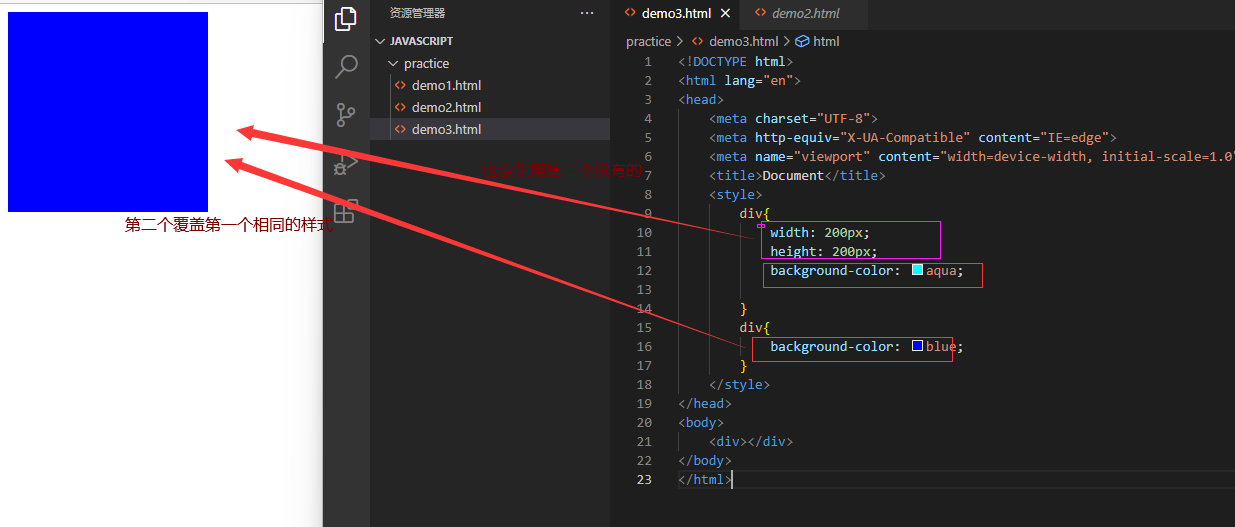Click the HTML icon on demo2.html tab
The width and height of the screenshot is (1235, 527).
point(761,13)
